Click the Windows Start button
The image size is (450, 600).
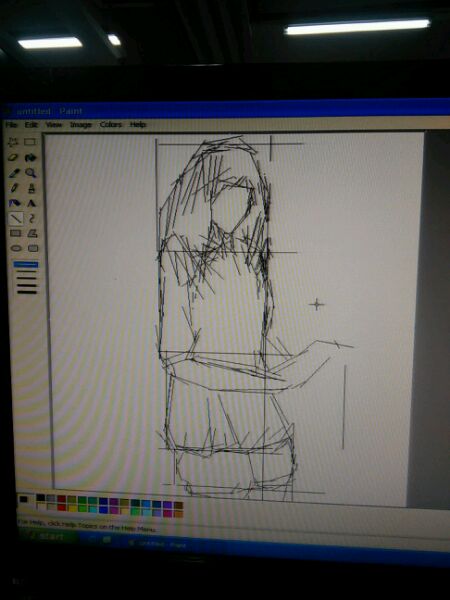[x=48, y=536]
